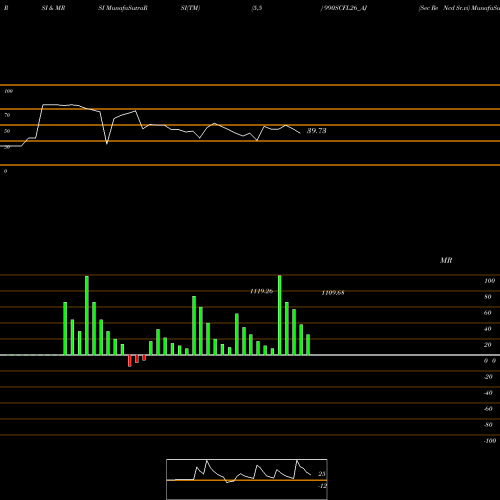Click the 20 label on MR axis

coord(488,345)
